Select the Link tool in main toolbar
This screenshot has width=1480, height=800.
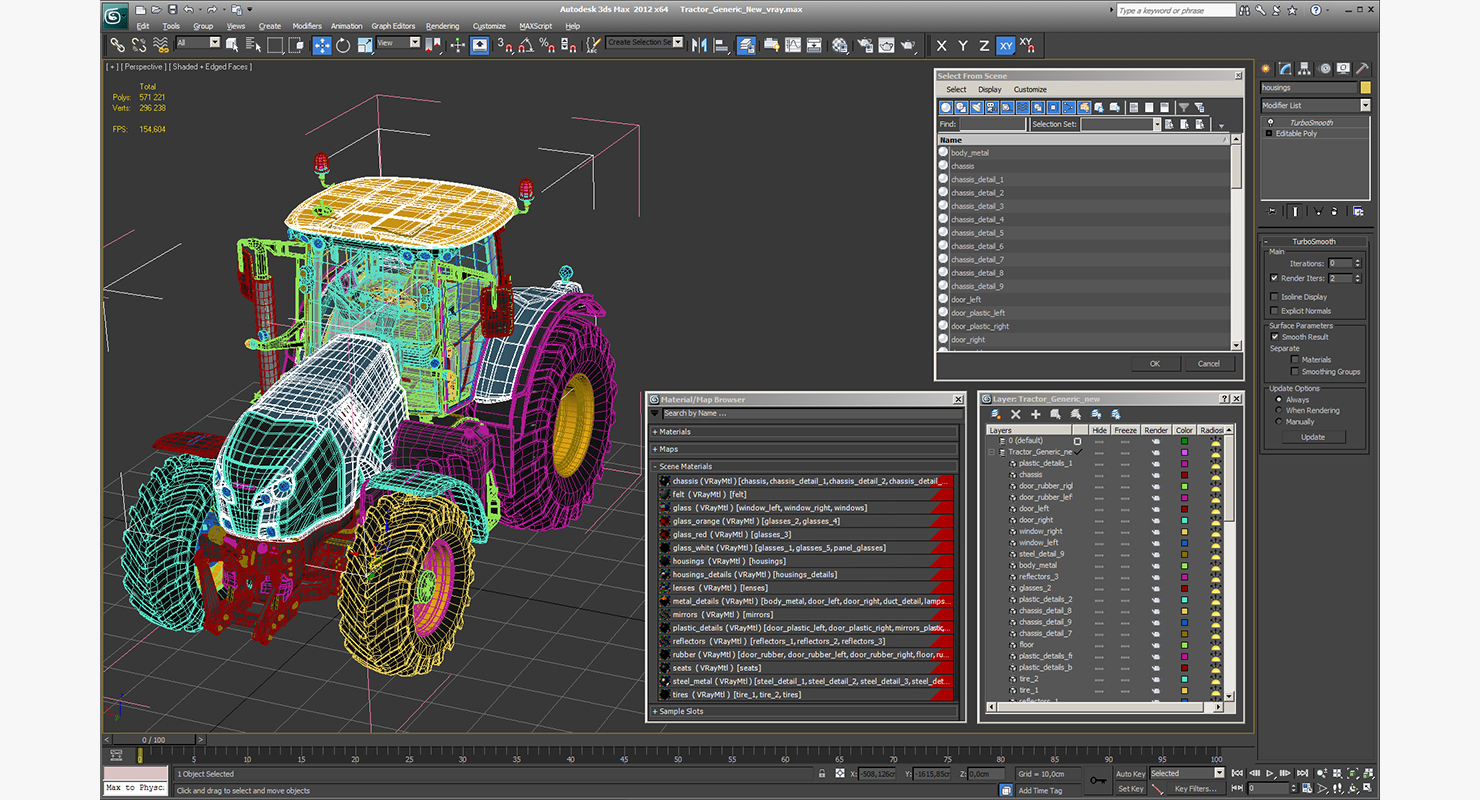click(117, 45)
